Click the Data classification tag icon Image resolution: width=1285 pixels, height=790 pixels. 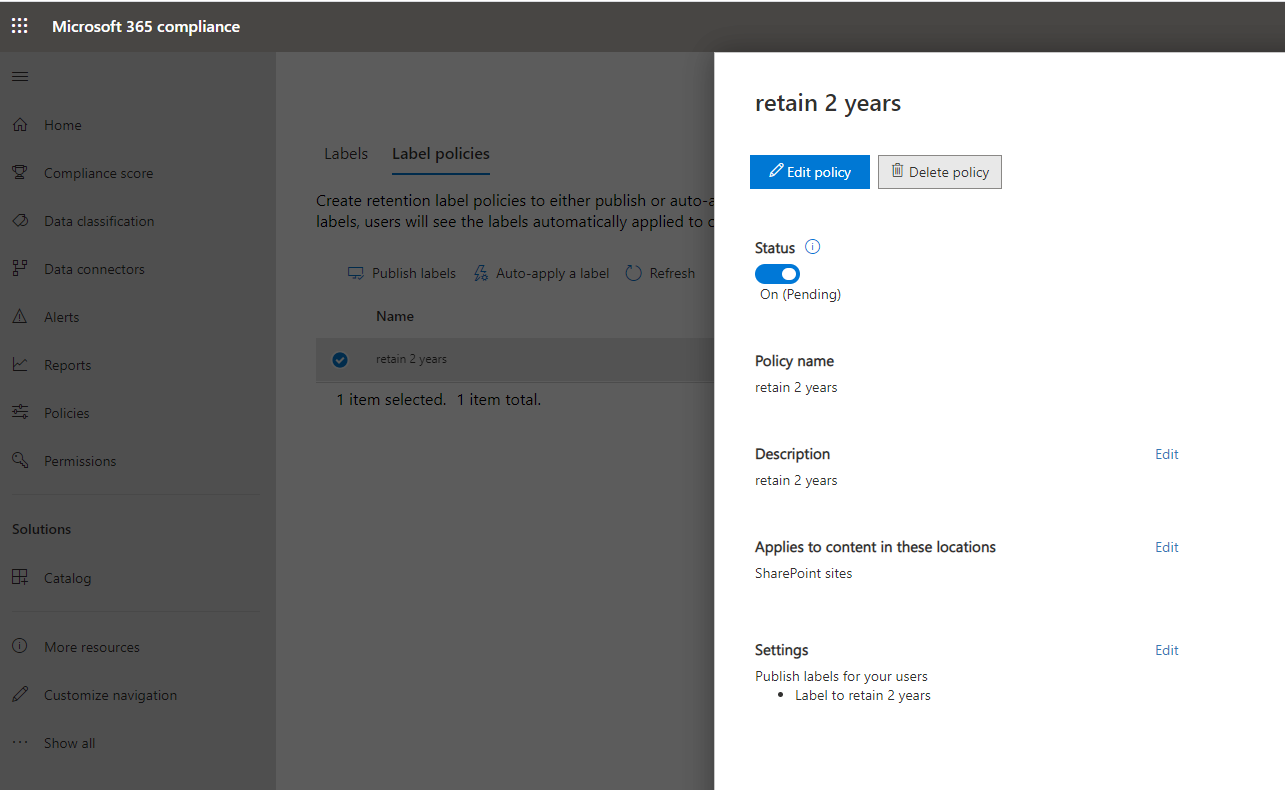tap(20, 221)
